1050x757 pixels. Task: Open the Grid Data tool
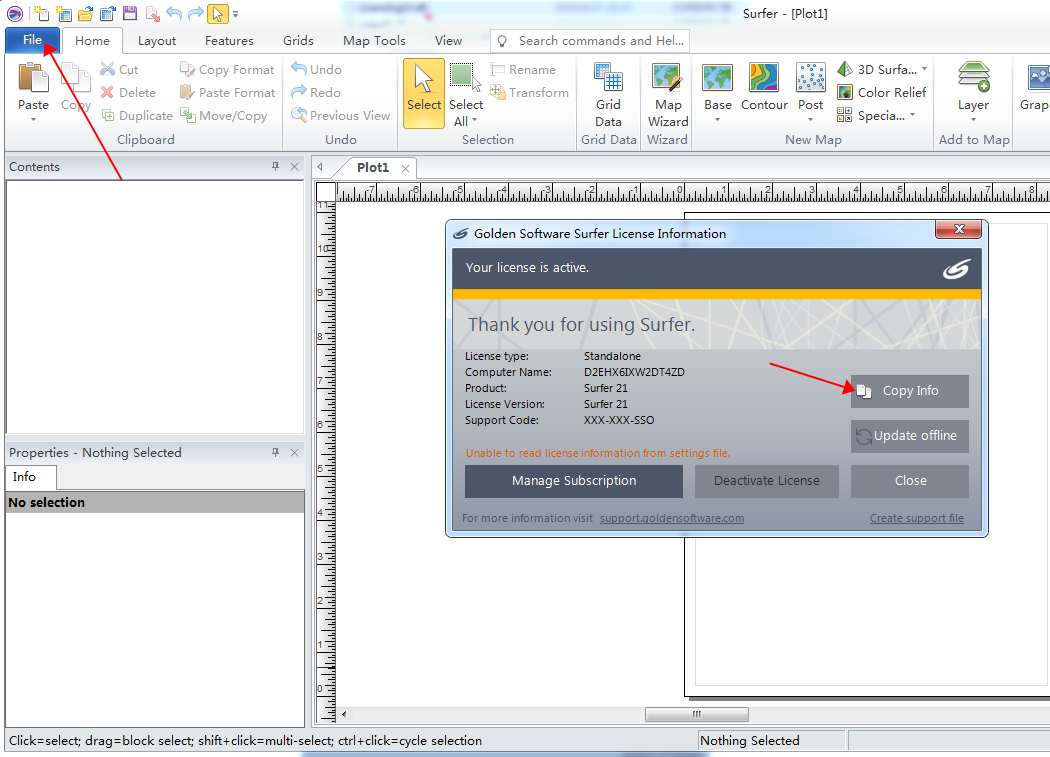[608, 95]
